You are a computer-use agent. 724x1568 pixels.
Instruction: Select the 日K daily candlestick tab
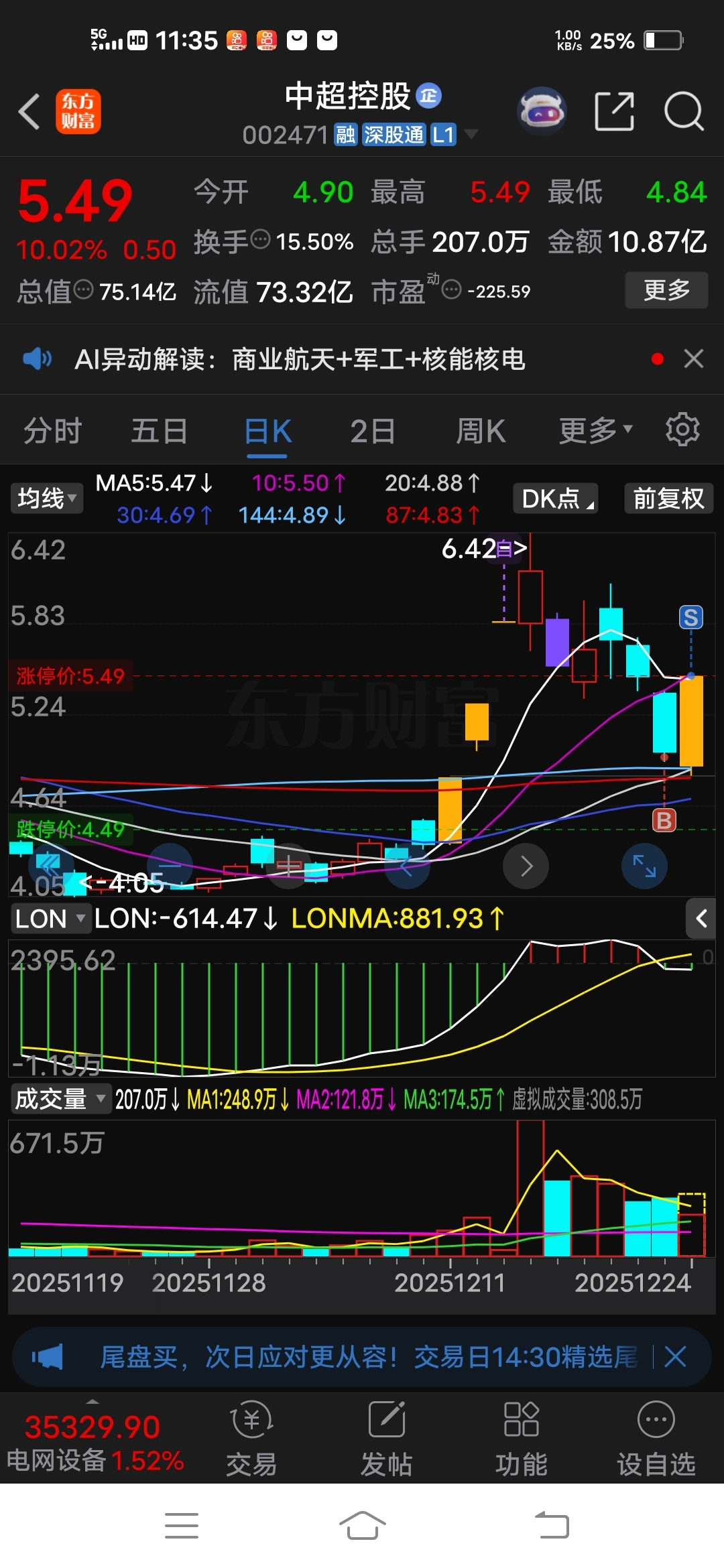267,430
